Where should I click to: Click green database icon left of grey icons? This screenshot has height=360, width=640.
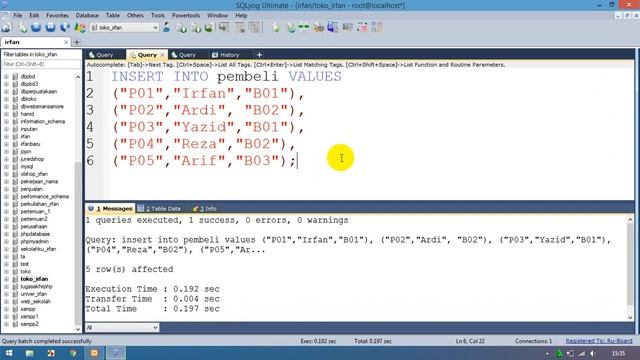point(210,28)
